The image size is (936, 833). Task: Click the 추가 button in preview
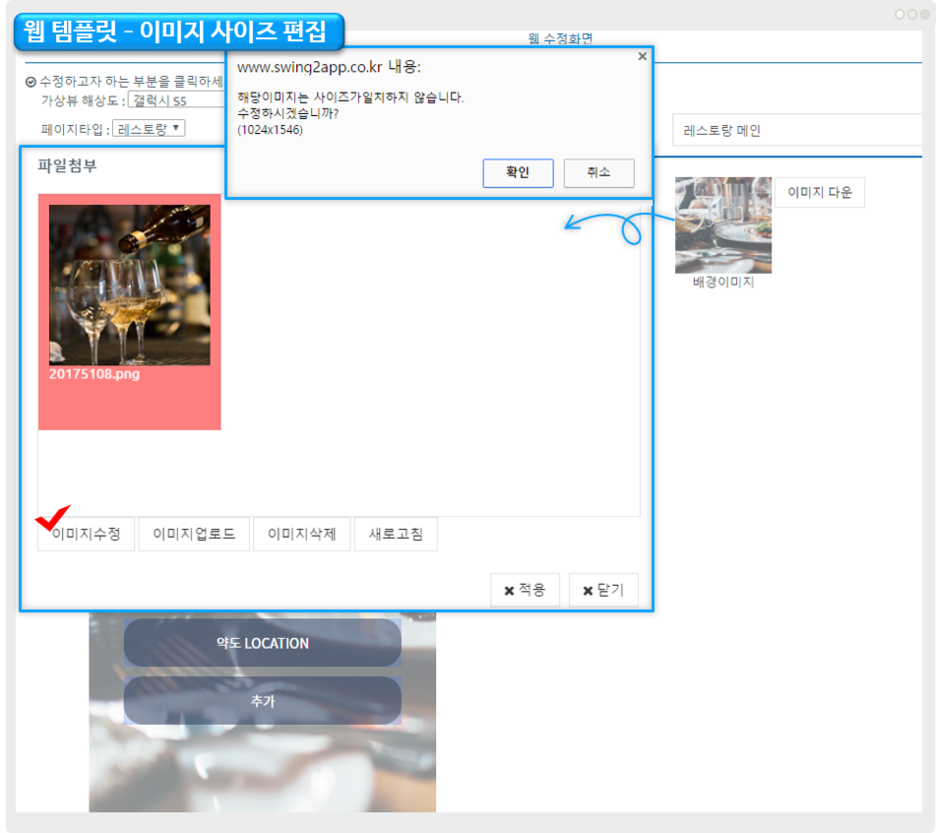click(262, 701)
